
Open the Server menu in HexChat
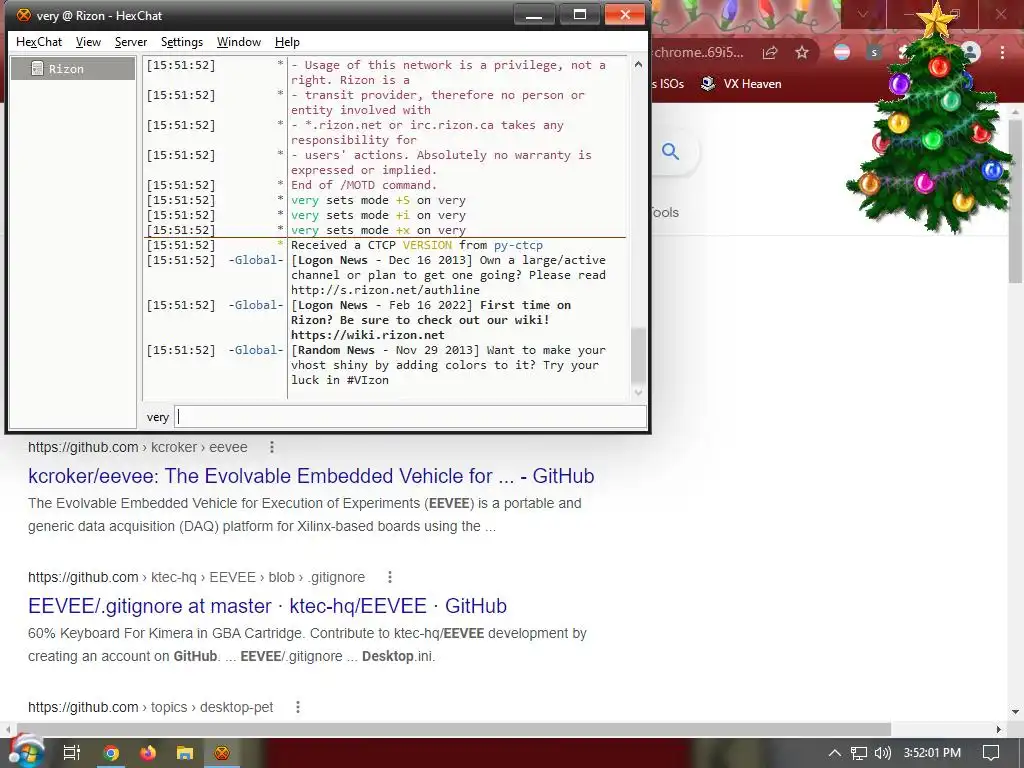pos(131,42)
